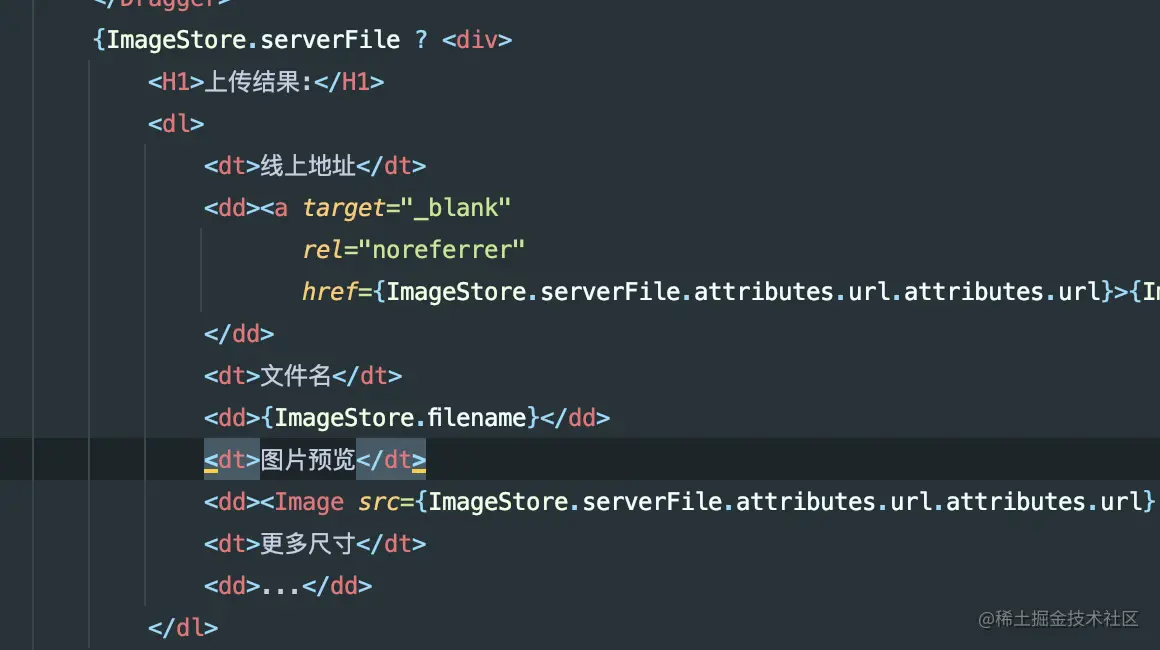This screenshot has width=1160, height=650.
Task: Click the text "{ImageStore.serverFile ? <div>"
Action: [x=303, y=40]
